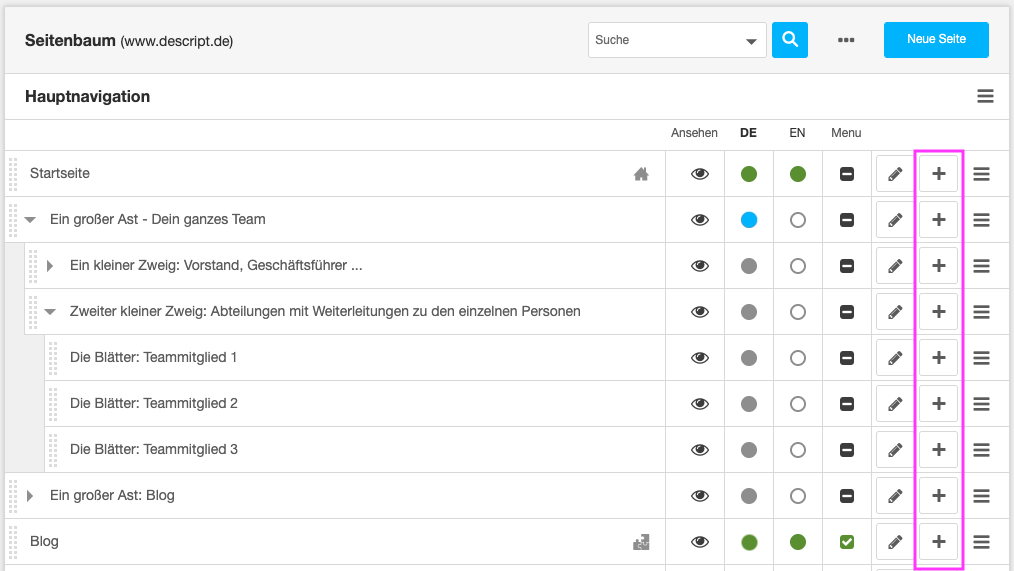This screenshot has height=571, width=1014.
Task: Click EN empty circle for 'Ein großer Ast: Blog'
Action: 797,496
